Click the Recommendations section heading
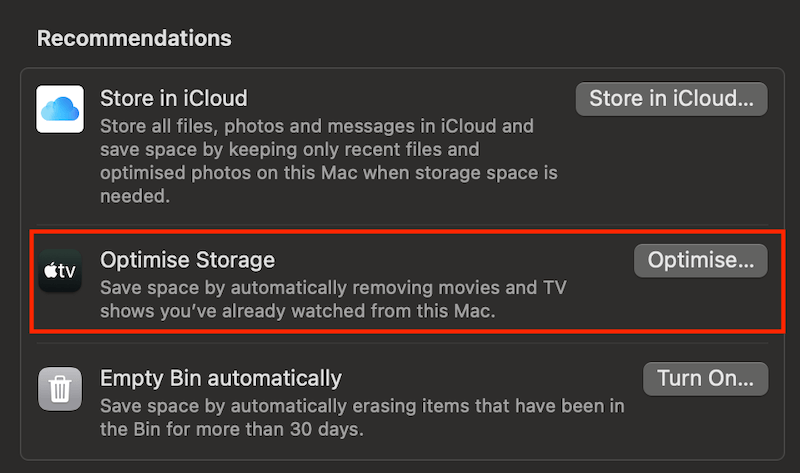This screenshot has width=800, height=473. tap(134, 39)
